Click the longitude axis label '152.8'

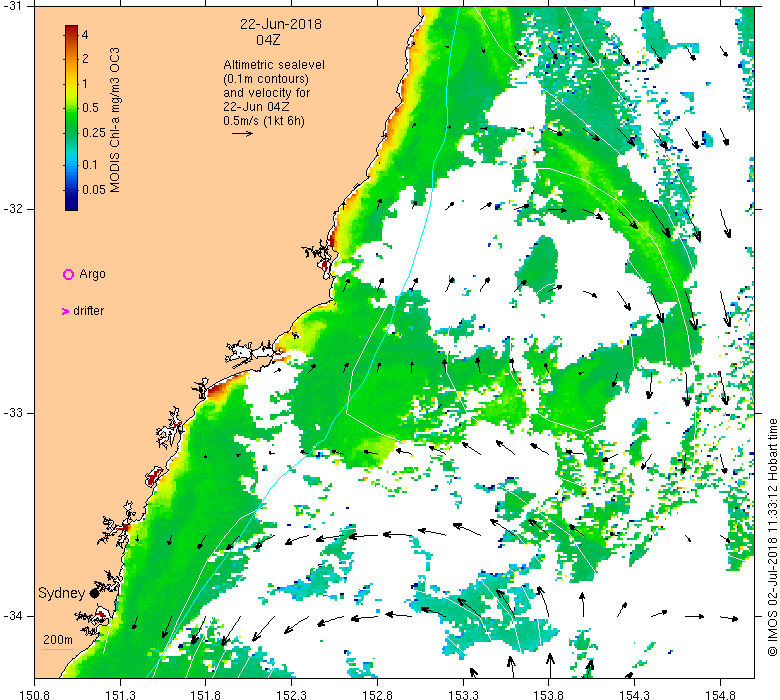tap(378, 694)
